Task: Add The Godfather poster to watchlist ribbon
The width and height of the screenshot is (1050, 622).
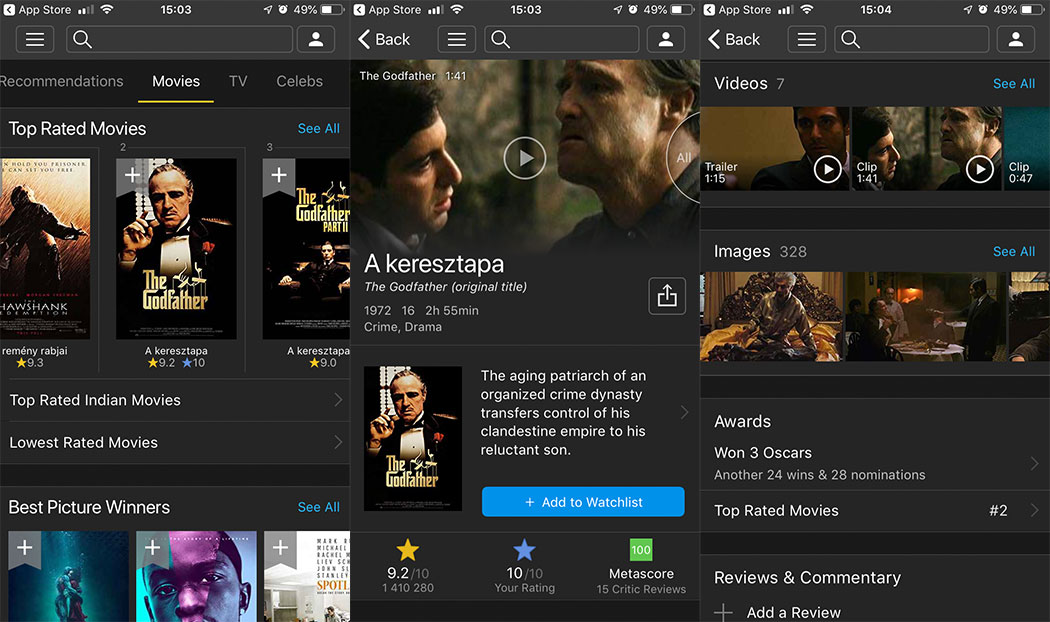Action: click(x=133, y=177)
